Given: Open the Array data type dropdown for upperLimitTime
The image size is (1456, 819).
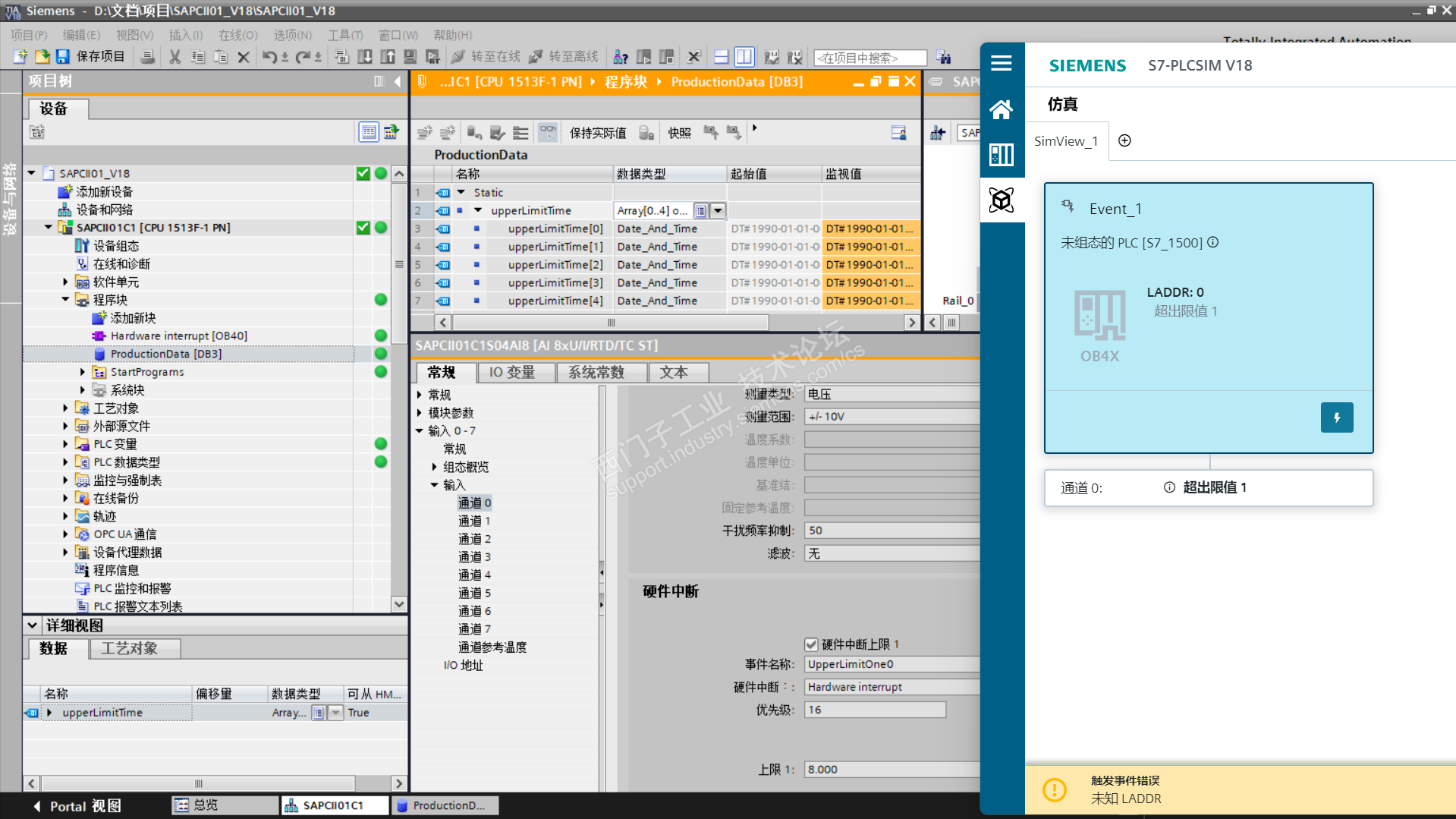Looking at the screenshot, I should coord(718,211).
